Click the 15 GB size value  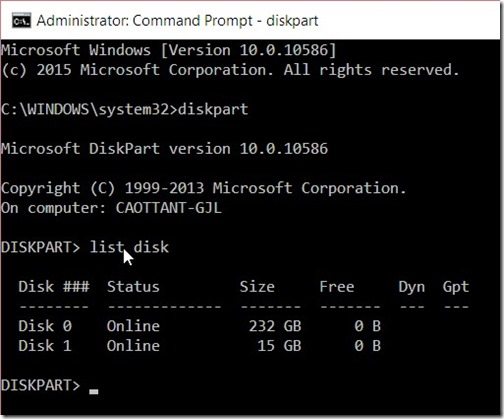pyautogui.click(x=279, y=346)
